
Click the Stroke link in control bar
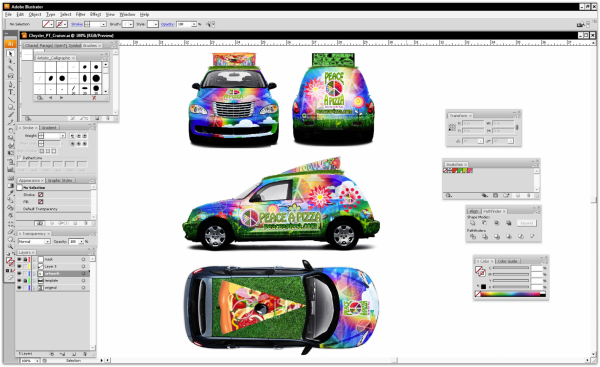point(77,24)
